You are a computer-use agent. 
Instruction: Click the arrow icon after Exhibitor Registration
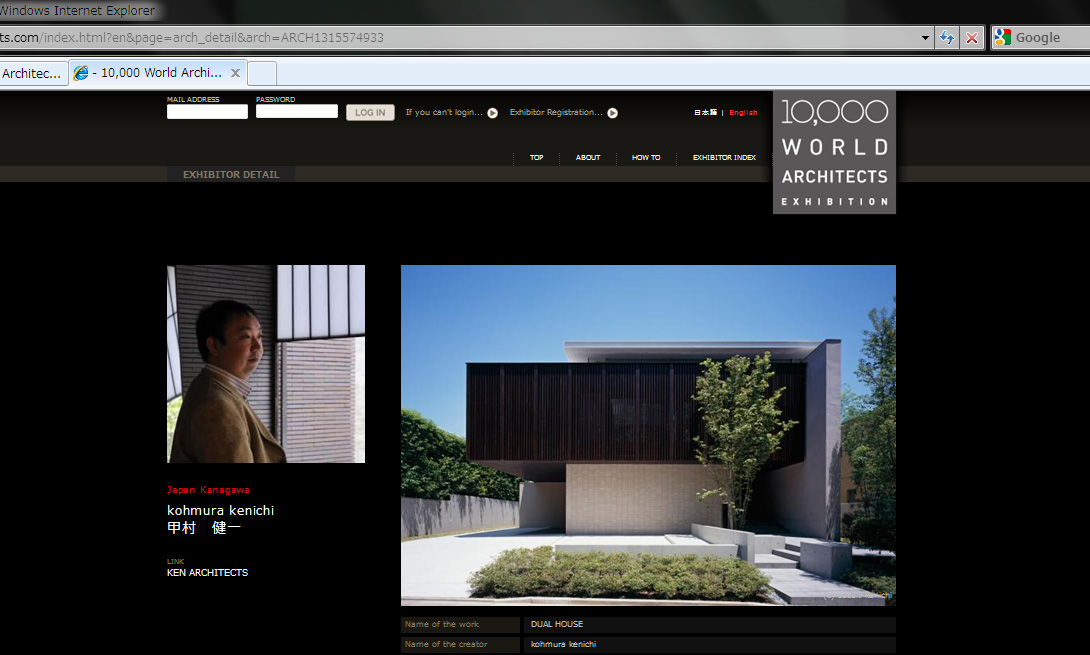tap(612, 113)
